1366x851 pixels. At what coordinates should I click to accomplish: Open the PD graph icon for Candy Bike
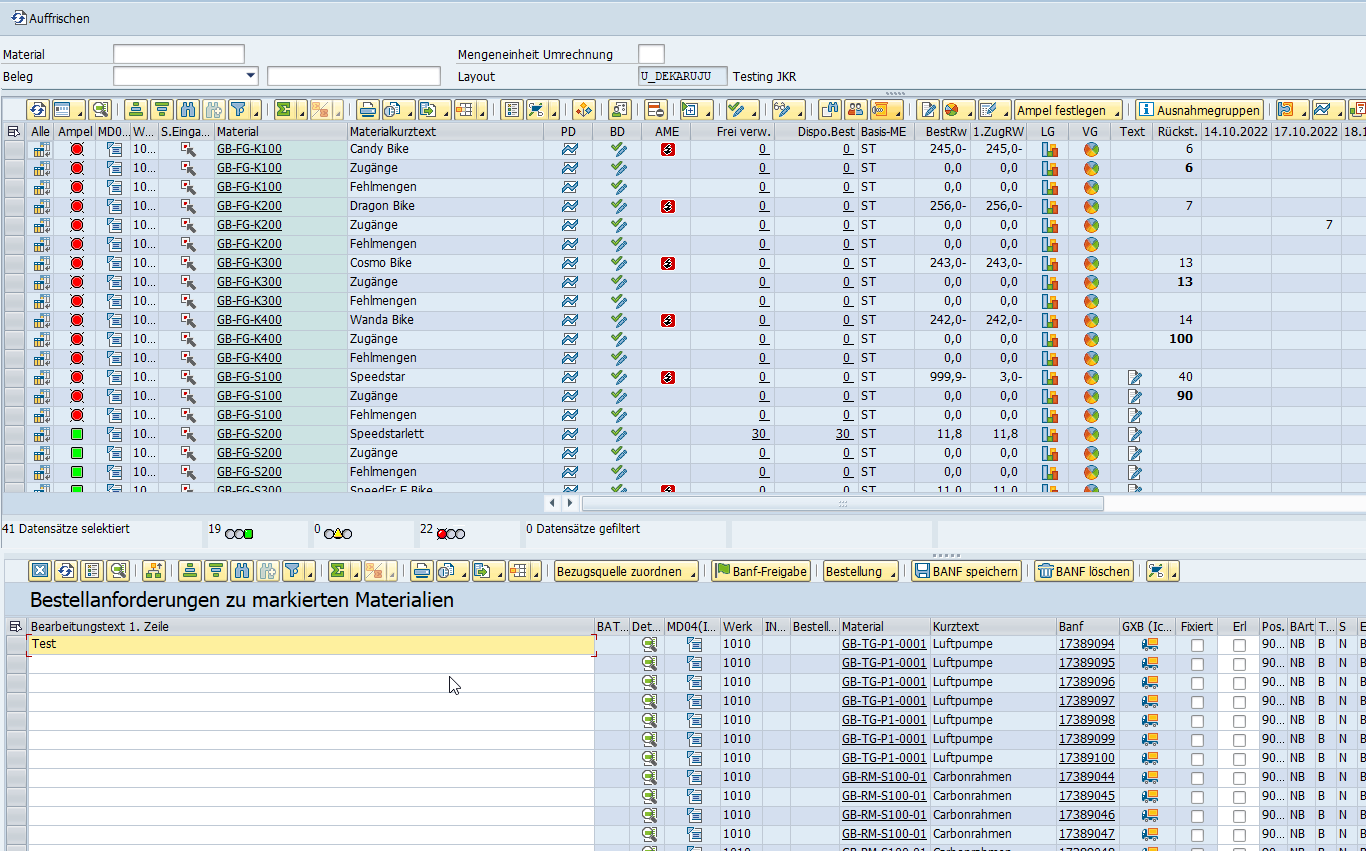(x=569, y=149)
